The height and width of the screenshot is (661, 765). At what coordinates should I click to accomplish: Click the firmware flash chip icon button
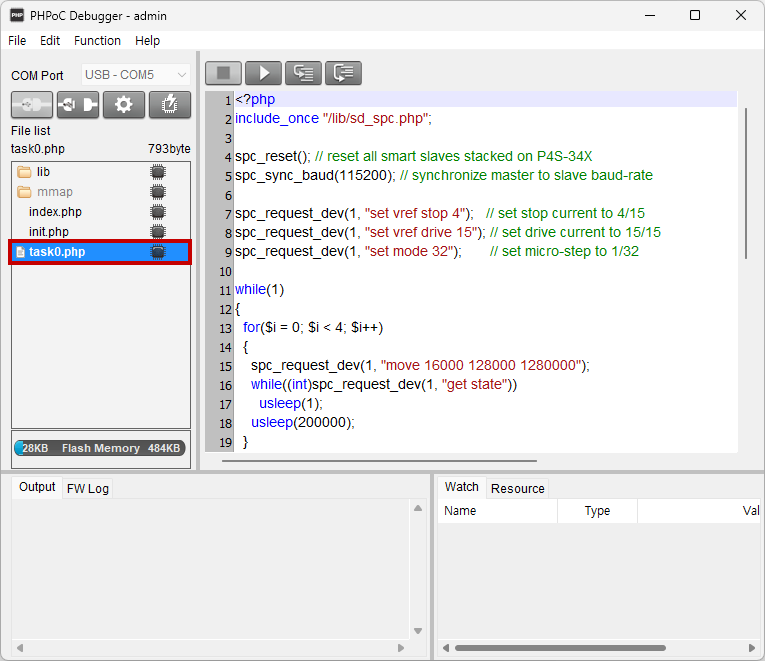(170, 104)
